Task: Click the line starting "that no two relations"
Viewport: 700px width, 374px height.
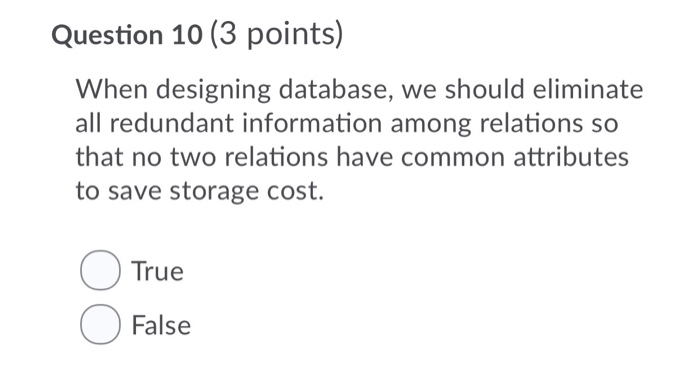Action: click(x=352, y=157)
